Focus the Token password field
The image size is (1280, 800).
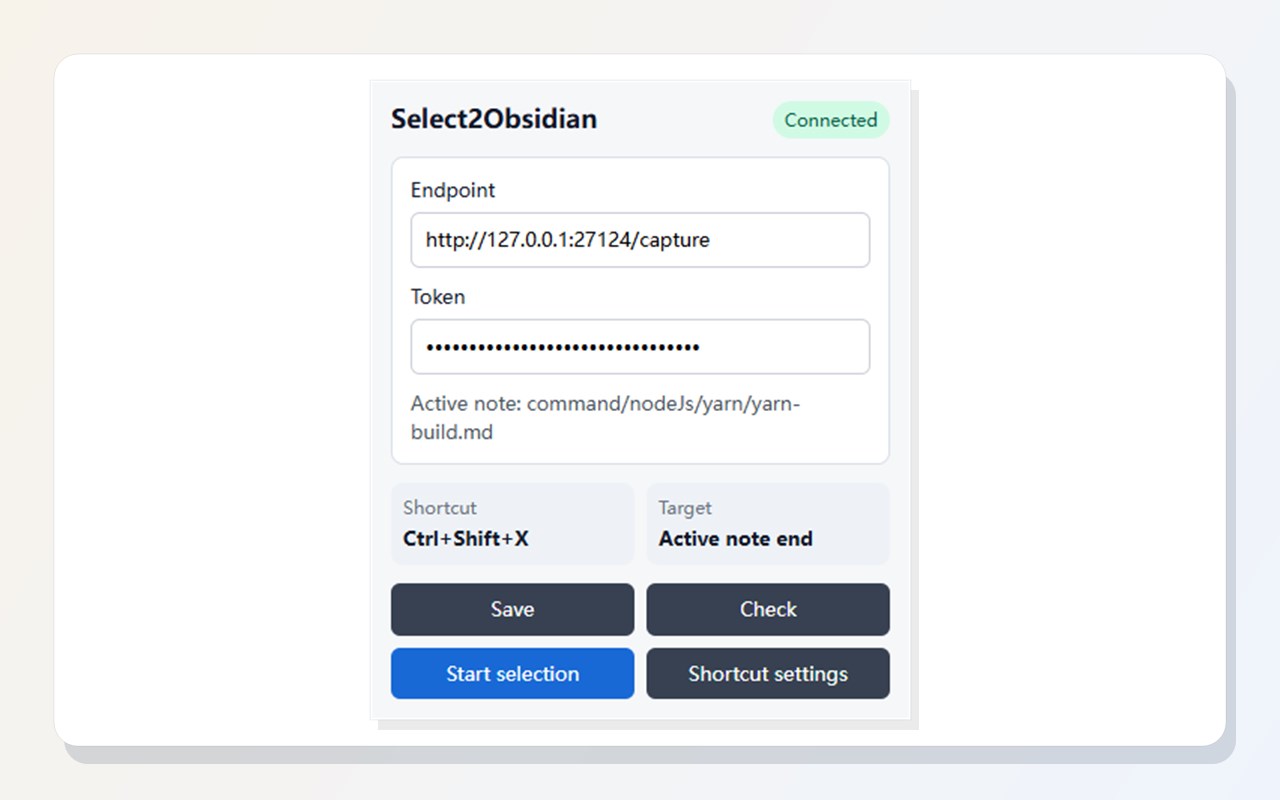(640, 347)
